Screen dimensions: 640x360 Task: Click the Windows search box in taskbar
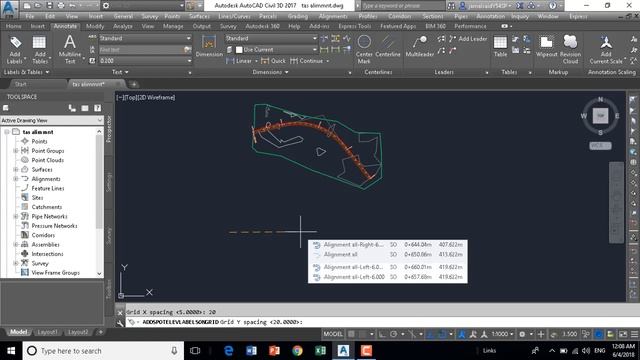(103, 351)
